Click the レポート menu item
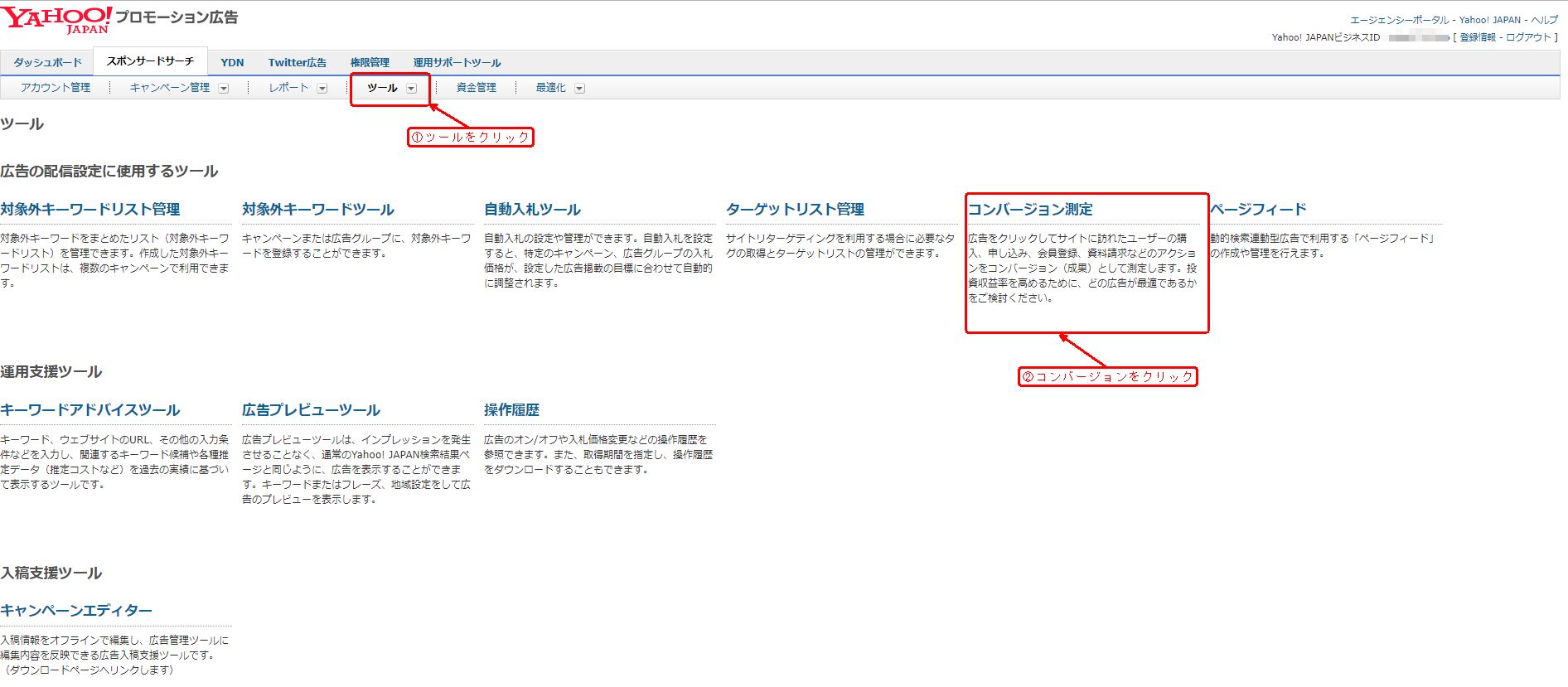This screenshot has height=687, width=1568. [288, 88]
